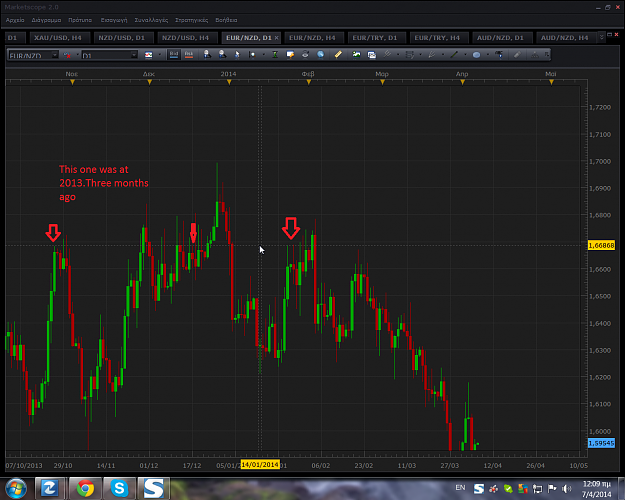The height and width of the screenshot is (500, 625).
Task: Open the Αρχείο menu
Action: click(15, 20)
